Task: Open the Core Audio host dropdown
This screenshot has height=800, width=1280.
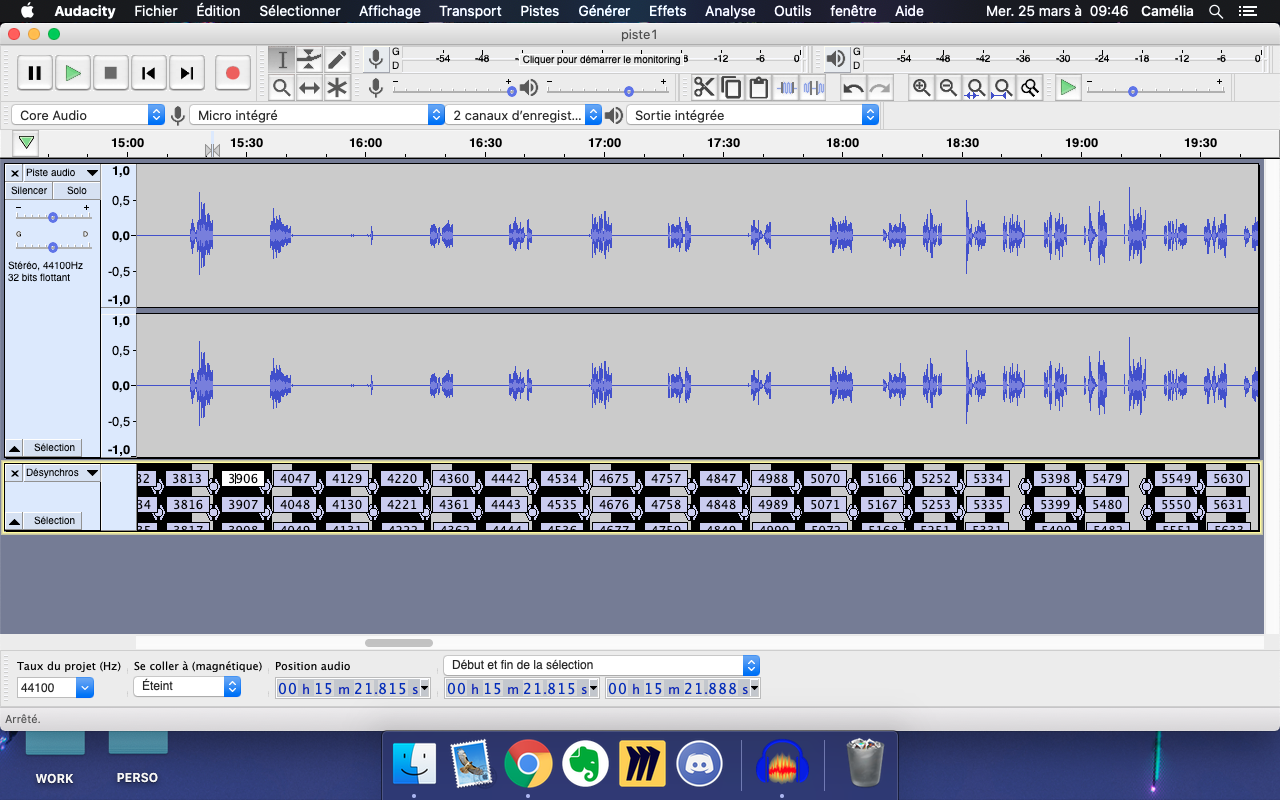Action: click(88, 115)
